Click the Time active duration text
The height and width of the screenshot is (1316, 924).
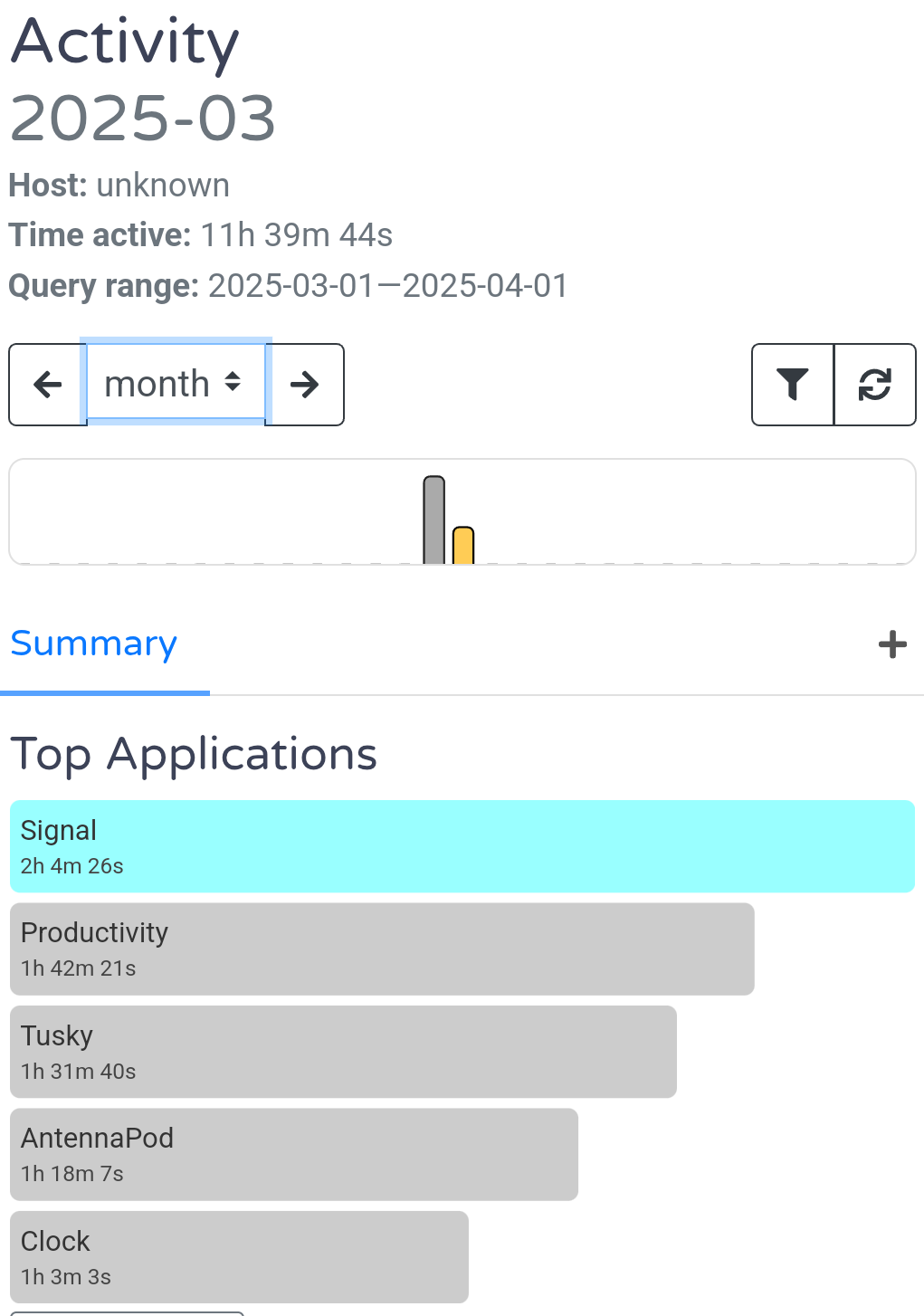coord(296,235)
